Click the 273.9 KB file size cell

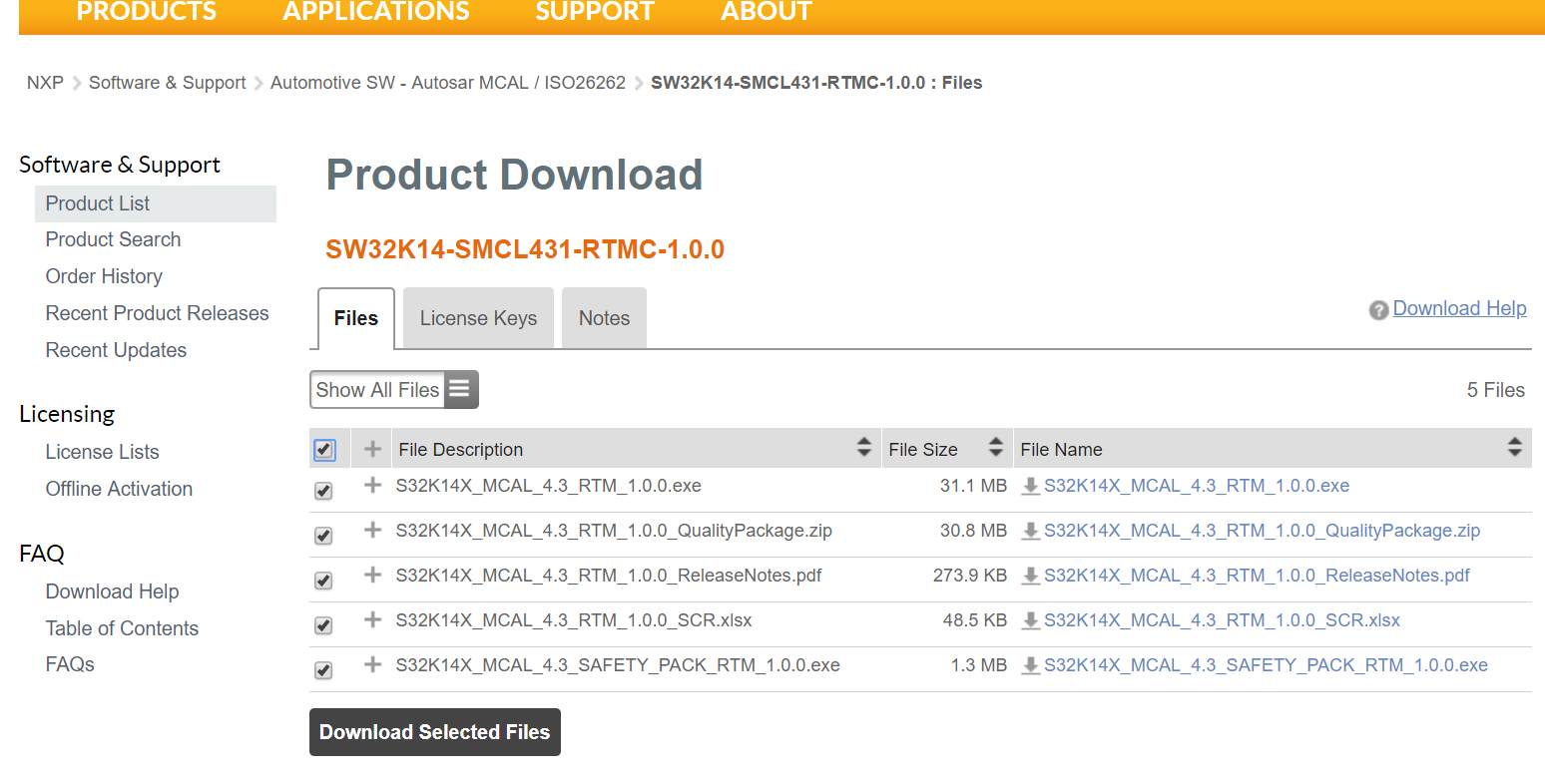click(970, 576)
